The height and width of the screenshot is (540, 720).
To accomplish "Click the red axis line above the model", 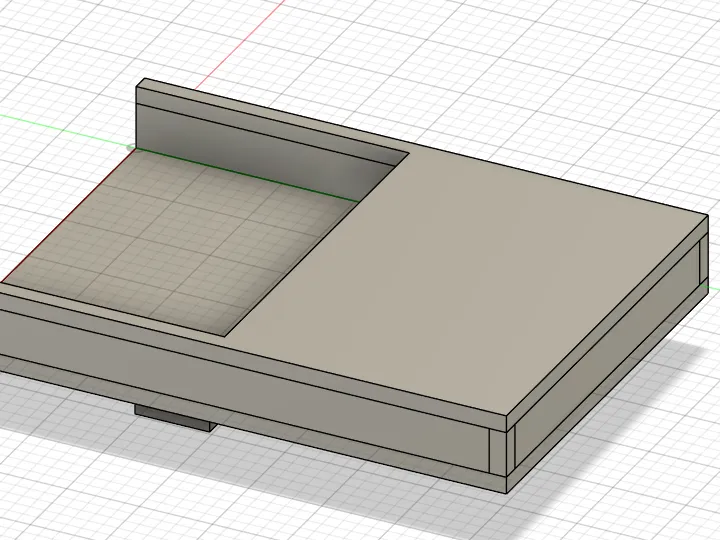I will tap(239, 45).
